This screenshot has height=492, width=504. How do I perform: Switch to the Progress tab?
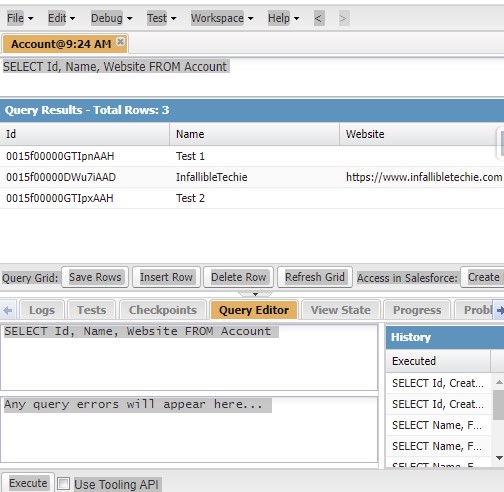pyautogui.click(x=417, y=310)
